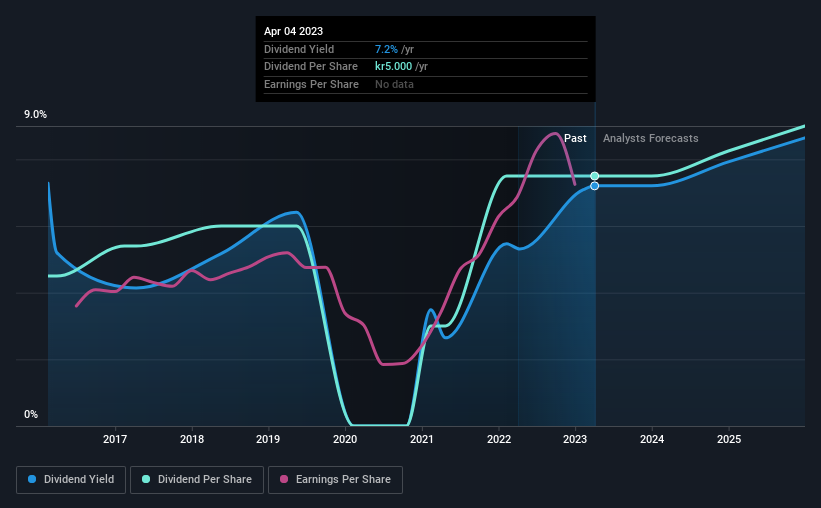Select the teal Dividend Per Share data marker
The width and height of the screenshot is (821, 508).
pos(595,176)
